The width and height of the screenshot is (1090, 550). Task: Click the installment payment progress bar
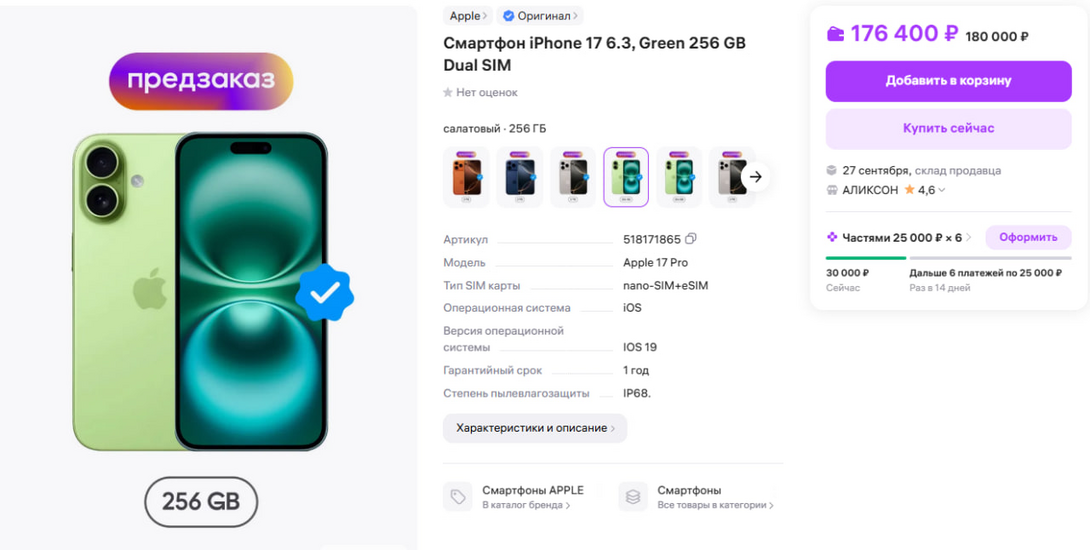tap(948, 258)
